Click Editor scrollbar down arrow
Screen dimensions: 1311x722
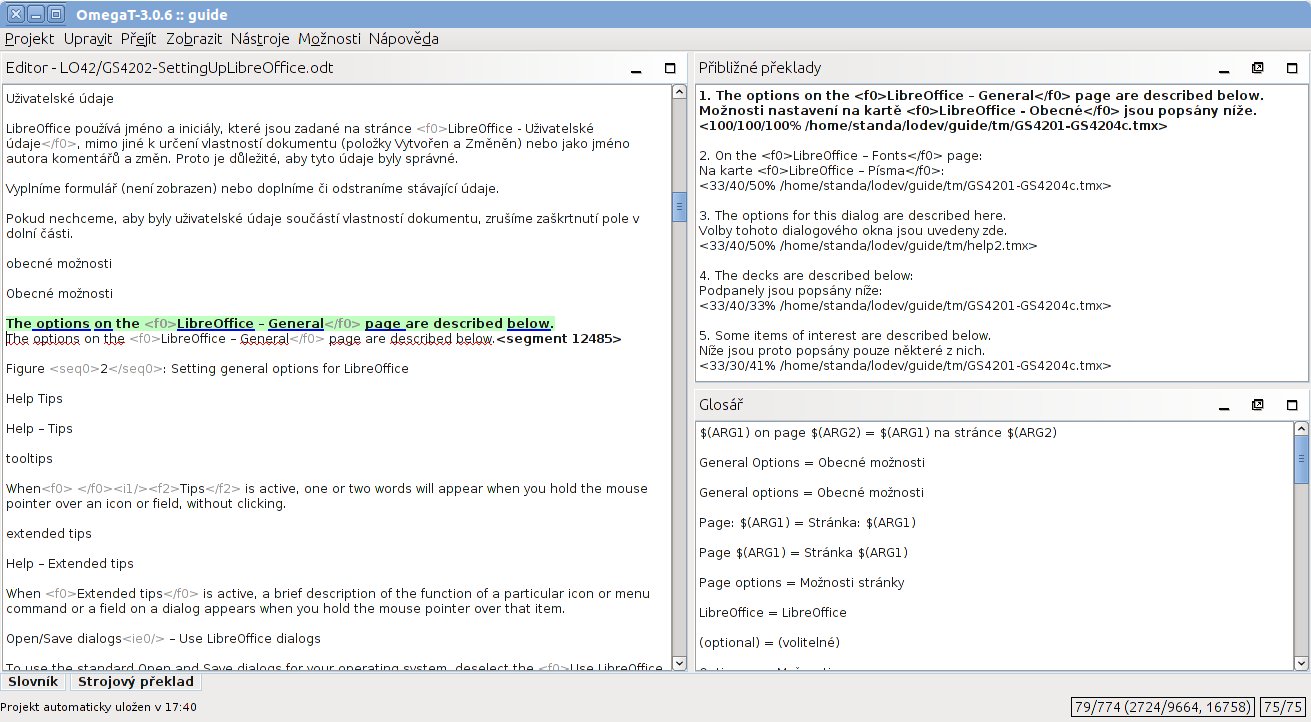[x=679, y=662]
